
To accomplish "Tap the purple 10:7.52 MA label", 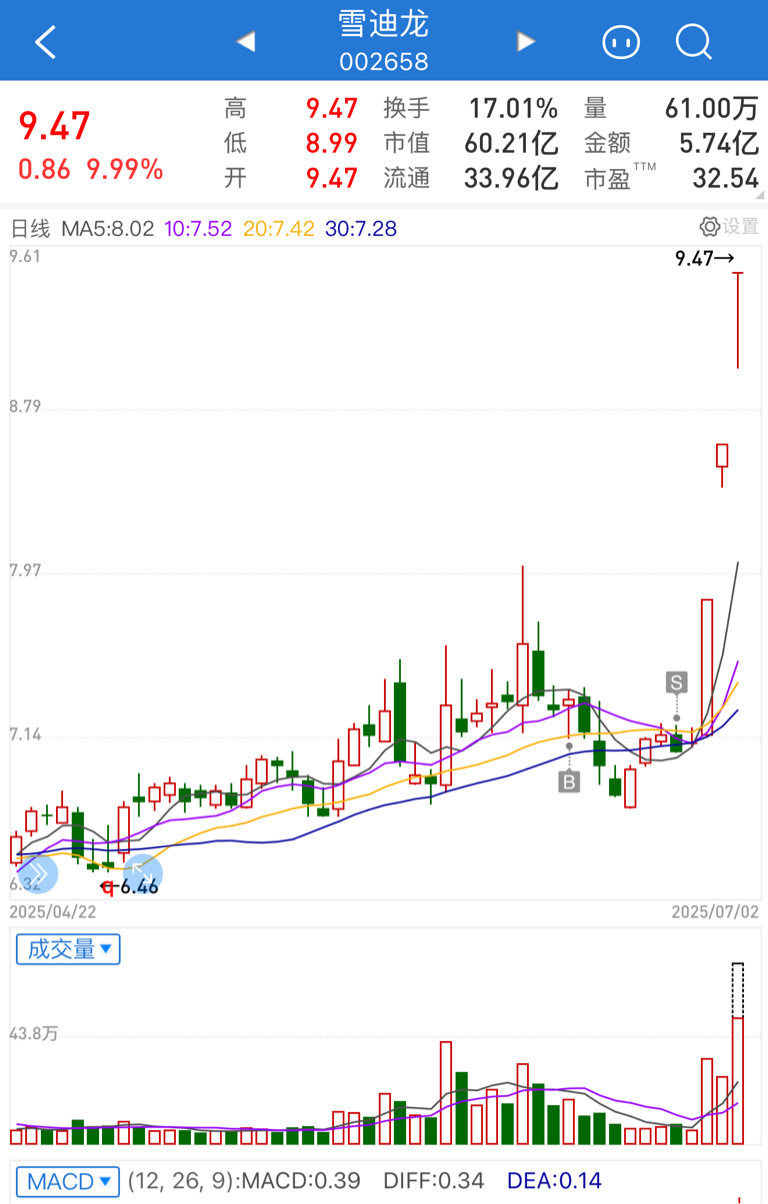I will [198, 229].
